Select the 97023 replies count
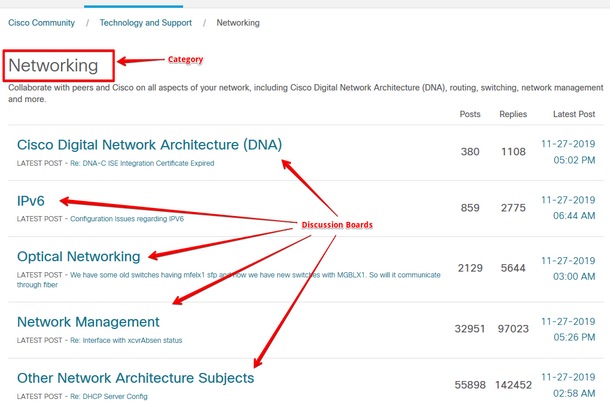The width and height of the screenshot is (610, 402). pyautogui.click(x=513, y=329)
